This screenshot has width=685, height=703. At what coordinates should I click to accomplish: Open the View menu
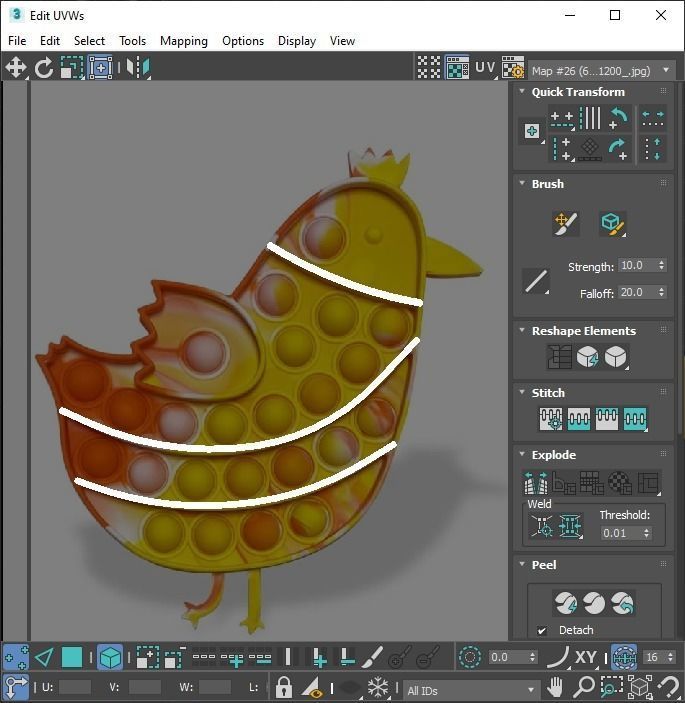342,41
